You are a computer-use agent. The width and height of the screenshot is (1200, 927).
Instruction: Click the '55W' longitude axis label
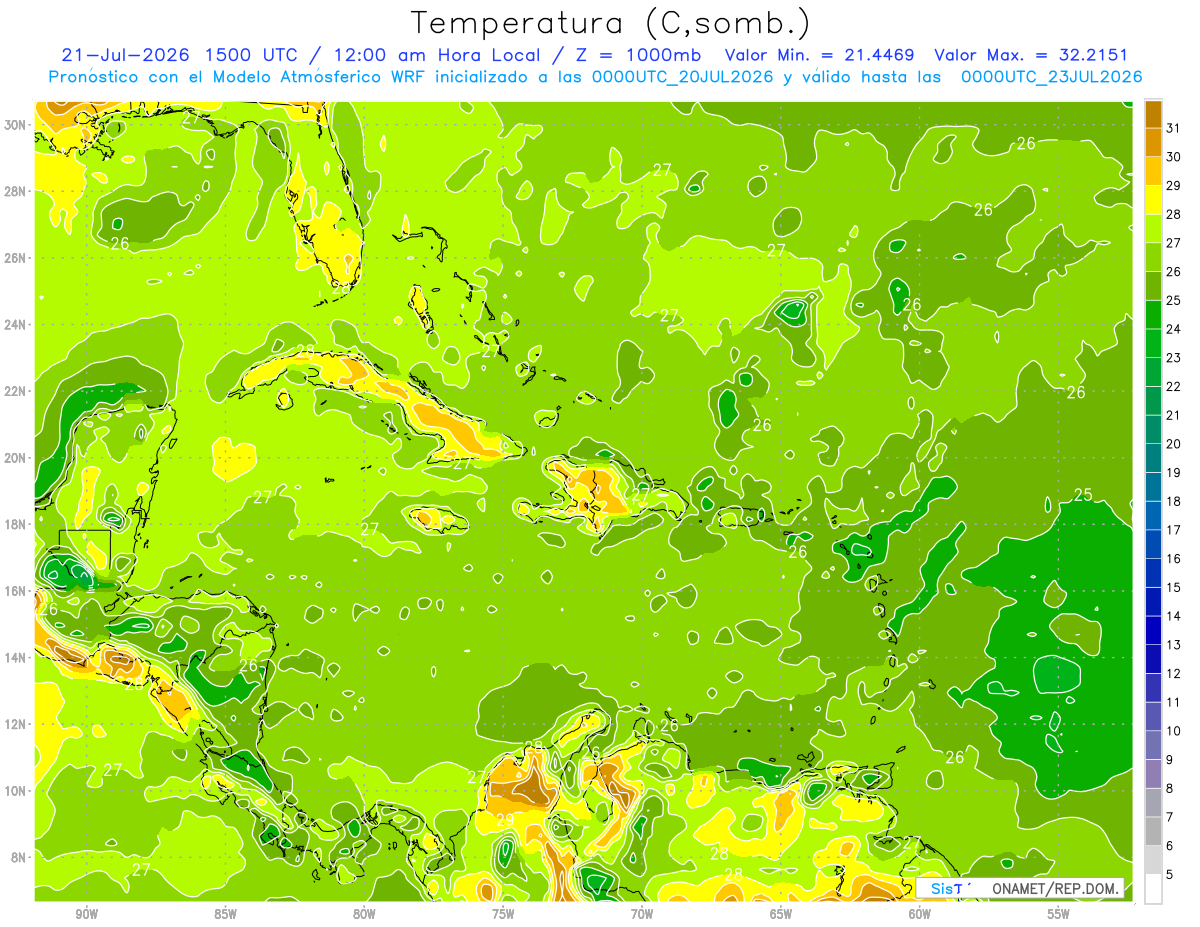(x=1059, y=914)
